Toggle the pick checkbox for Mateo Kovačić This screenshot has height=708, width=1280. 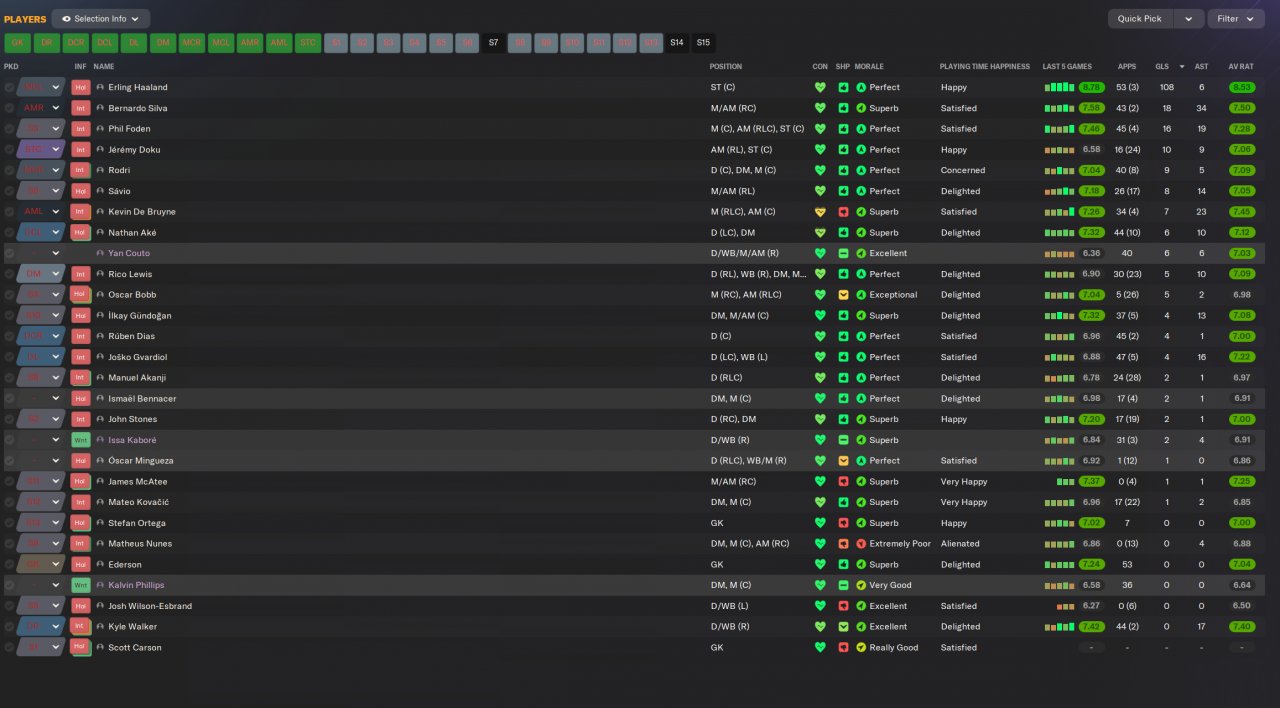point(9,502)
